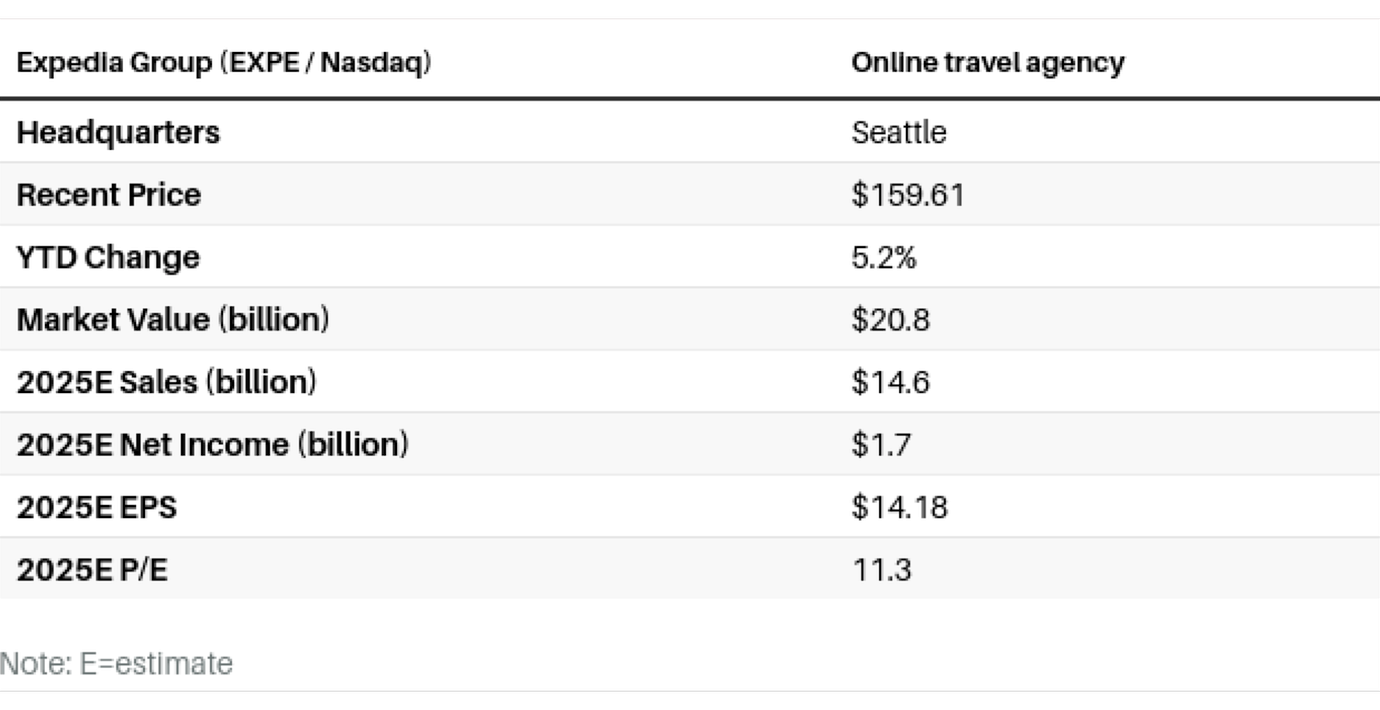Click the Online travel agency header
1380x710 pixels.
coord(987,63)
